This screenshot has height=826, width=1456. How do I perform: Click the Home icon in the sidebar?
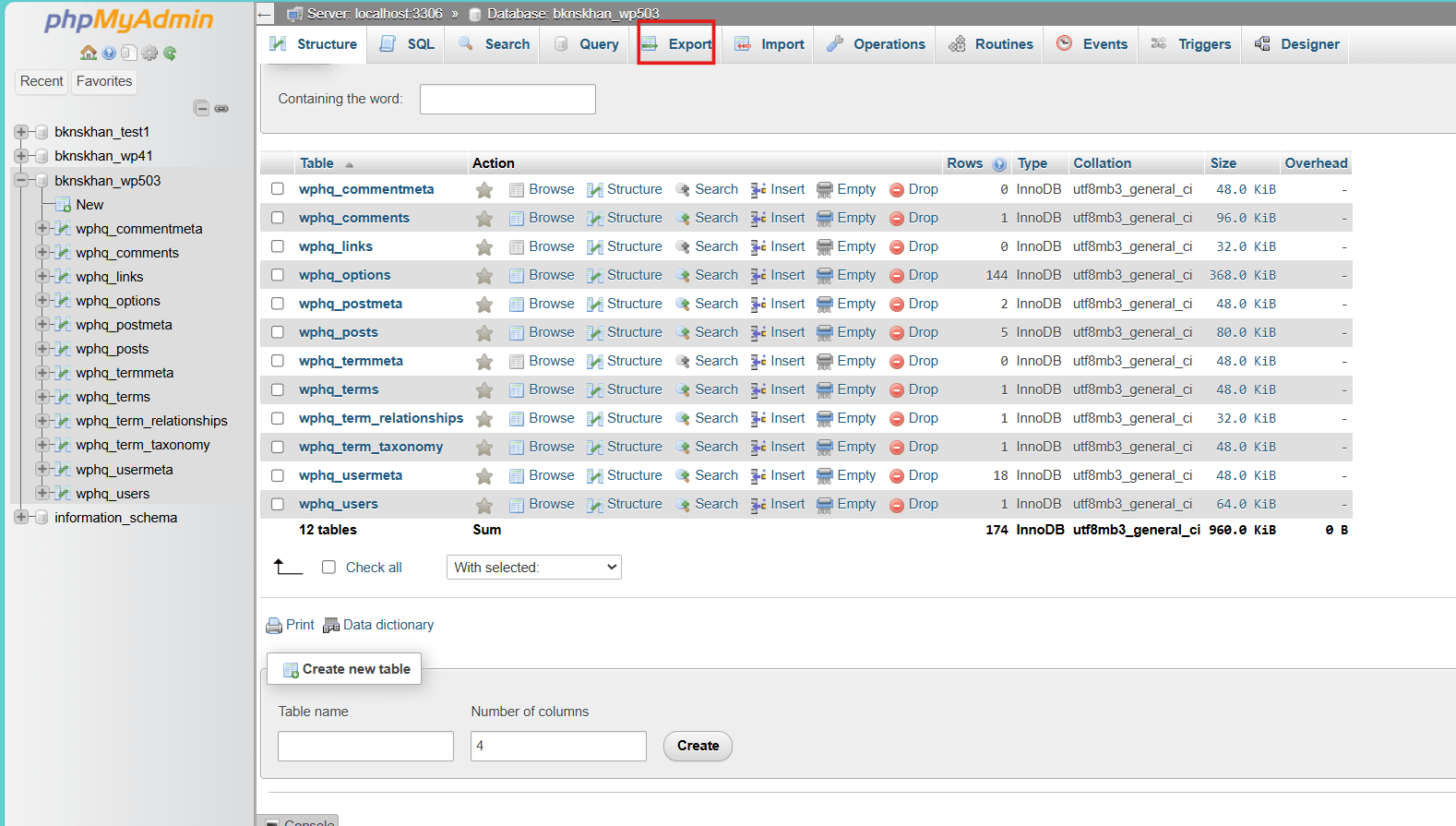[x=89, y=53]
